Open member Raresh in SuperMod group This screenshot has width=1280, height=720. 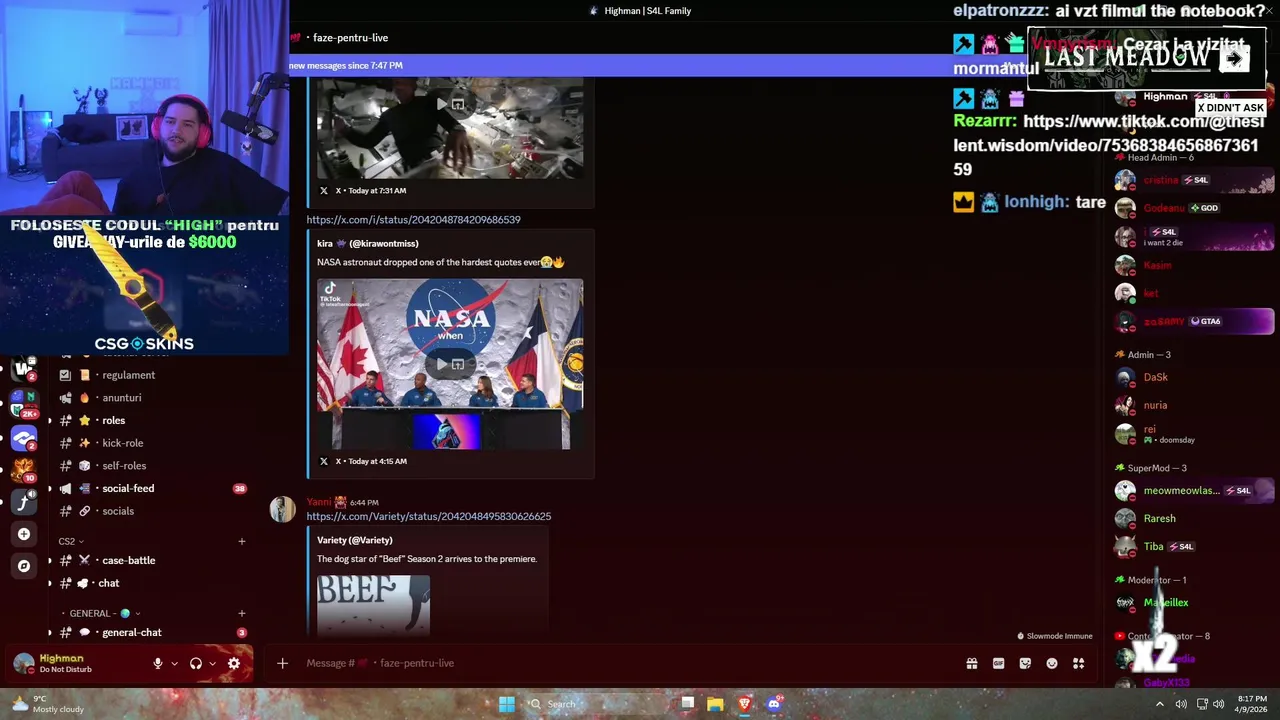click(1159, 519)
